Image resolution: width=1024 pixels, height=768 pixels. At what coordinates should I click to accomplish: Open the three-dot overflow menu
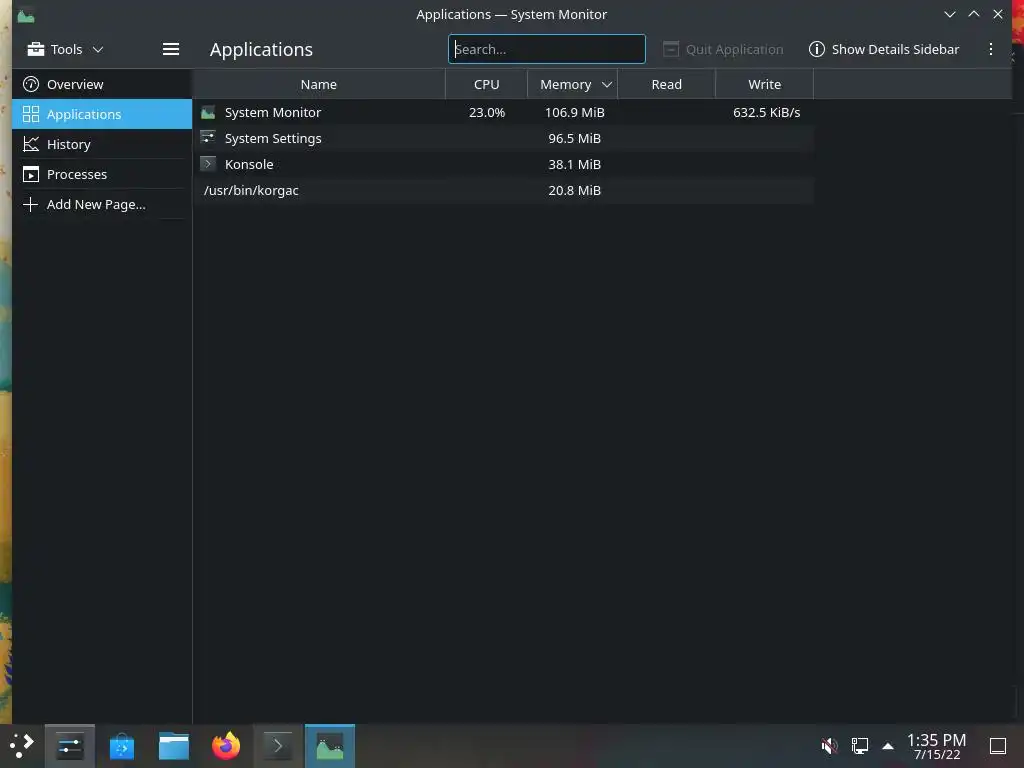point(991,49)
